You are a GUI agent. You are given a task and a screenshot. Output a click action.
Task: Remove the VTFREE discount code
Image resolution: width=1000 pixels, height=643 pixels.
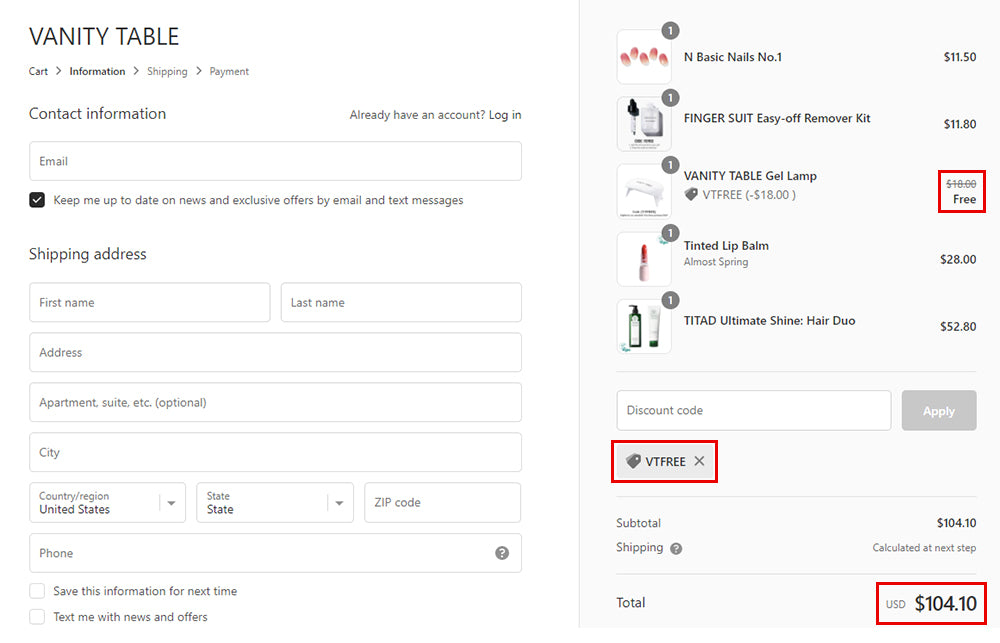tap(699, 461)
